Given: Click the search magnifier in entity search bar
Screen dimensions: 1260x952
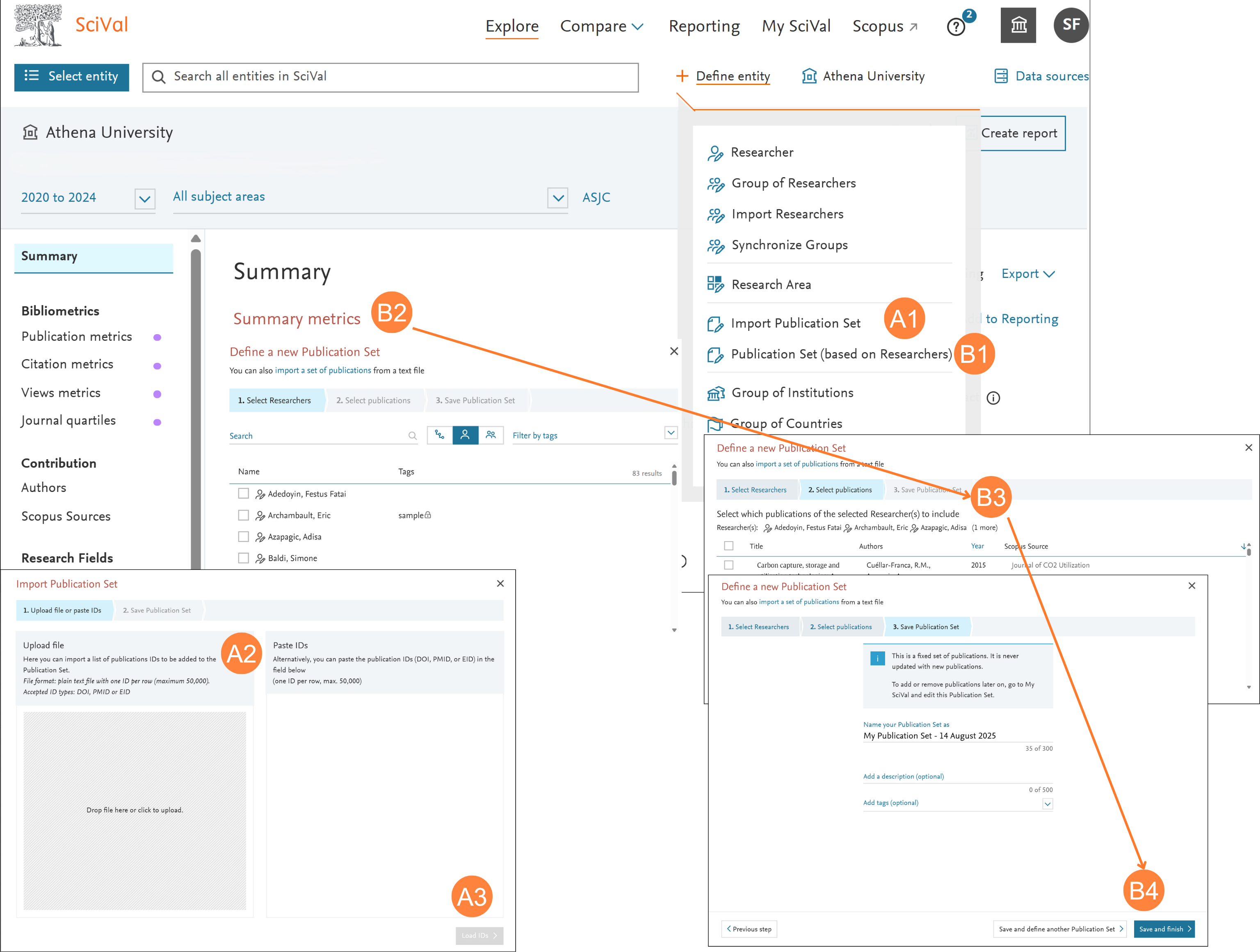Looking at the screenshot, I should (x=159, y=77).
